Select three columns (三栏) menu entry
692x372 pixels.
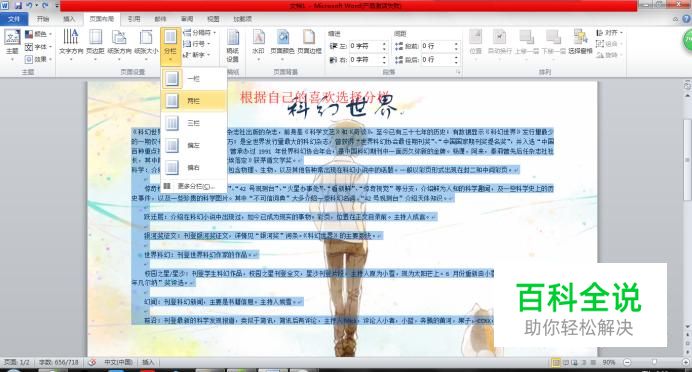coord(194,123)
